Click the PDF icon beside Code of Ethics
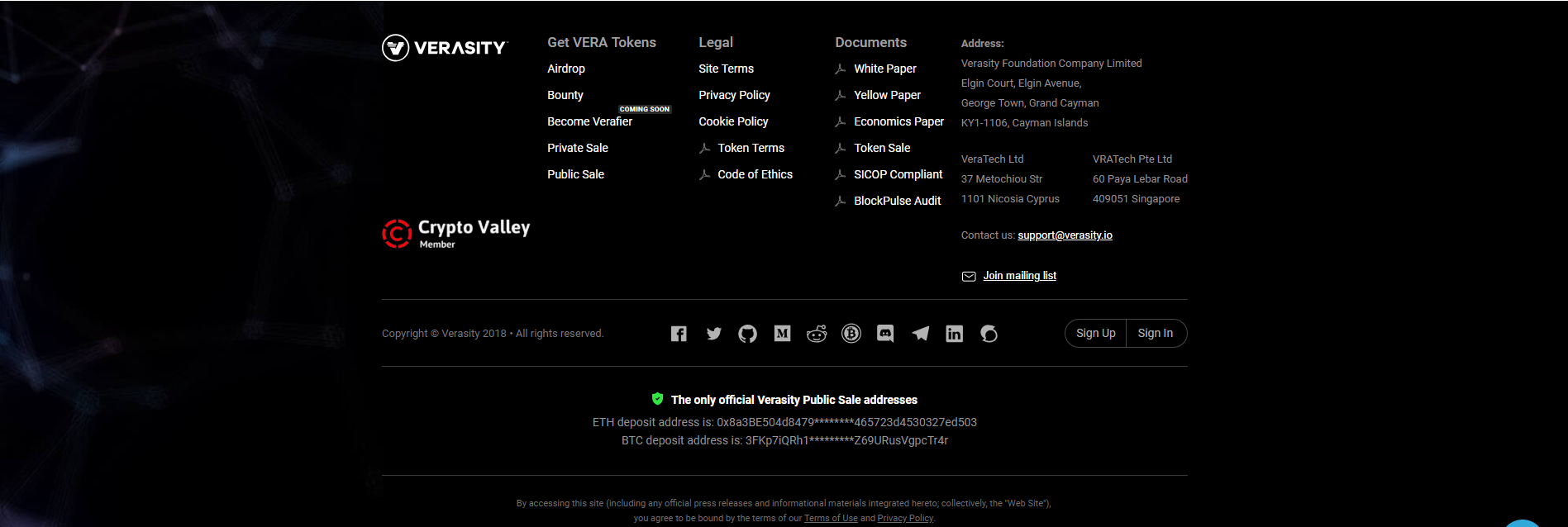Screen dimensions: 1568x527 704,174
